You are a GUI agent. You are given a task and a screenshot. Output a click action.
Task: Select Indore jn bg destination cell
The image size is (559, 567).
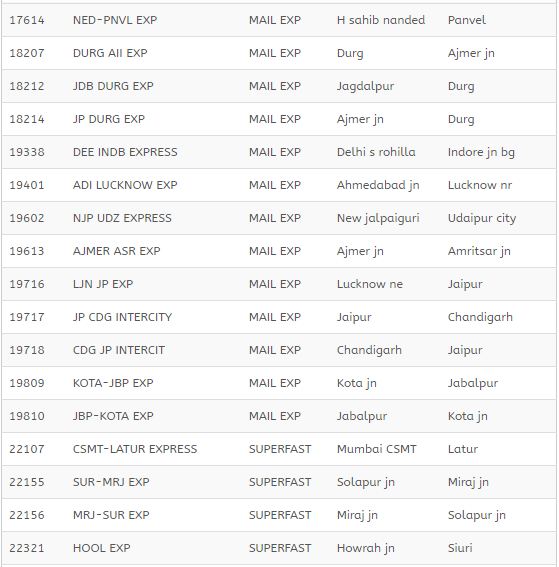pos(481,152)
